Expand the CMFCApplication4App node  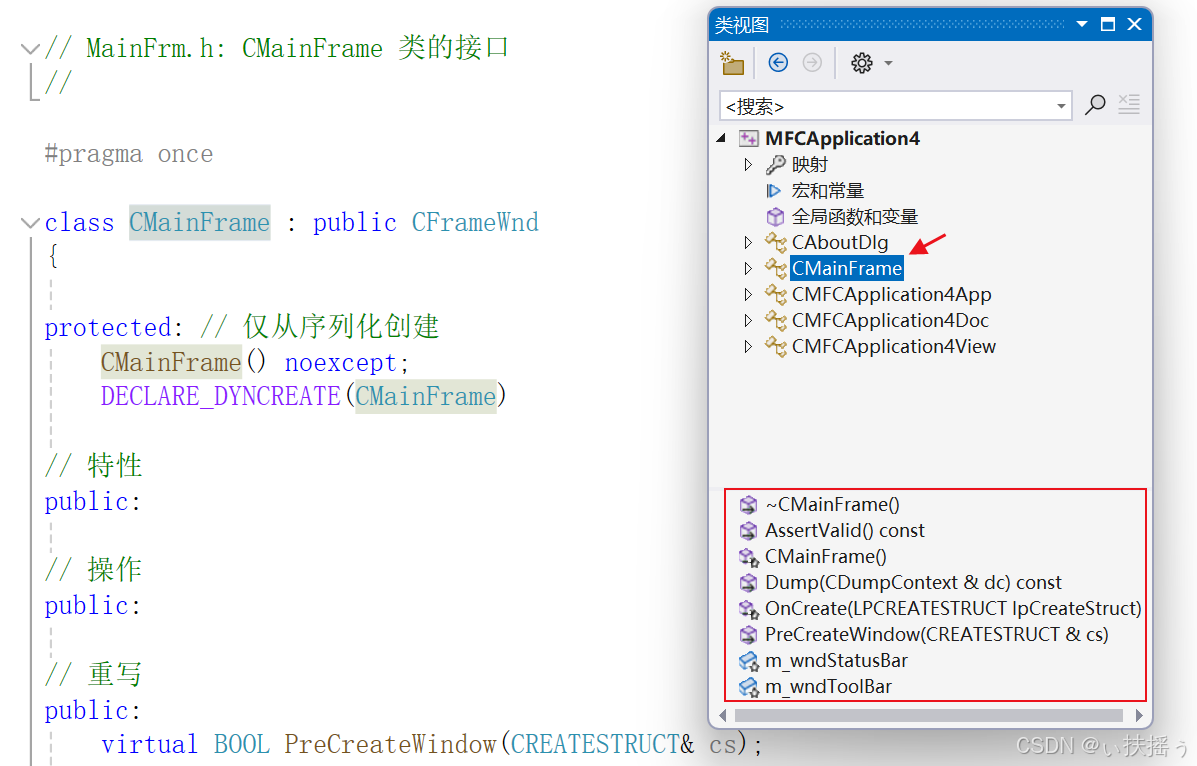coord(748,295)
